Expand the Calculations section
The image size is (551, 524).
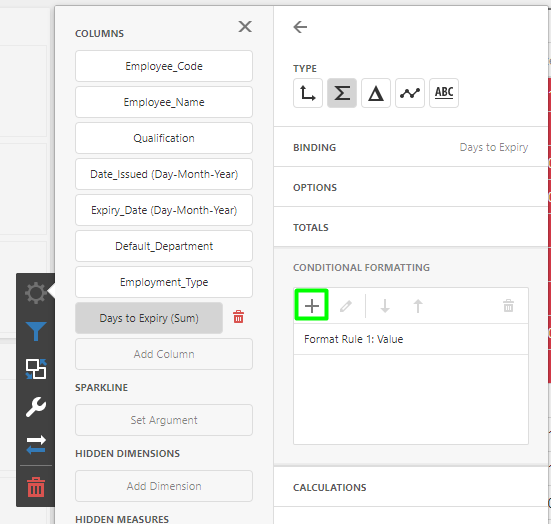(x=410, y=487)
